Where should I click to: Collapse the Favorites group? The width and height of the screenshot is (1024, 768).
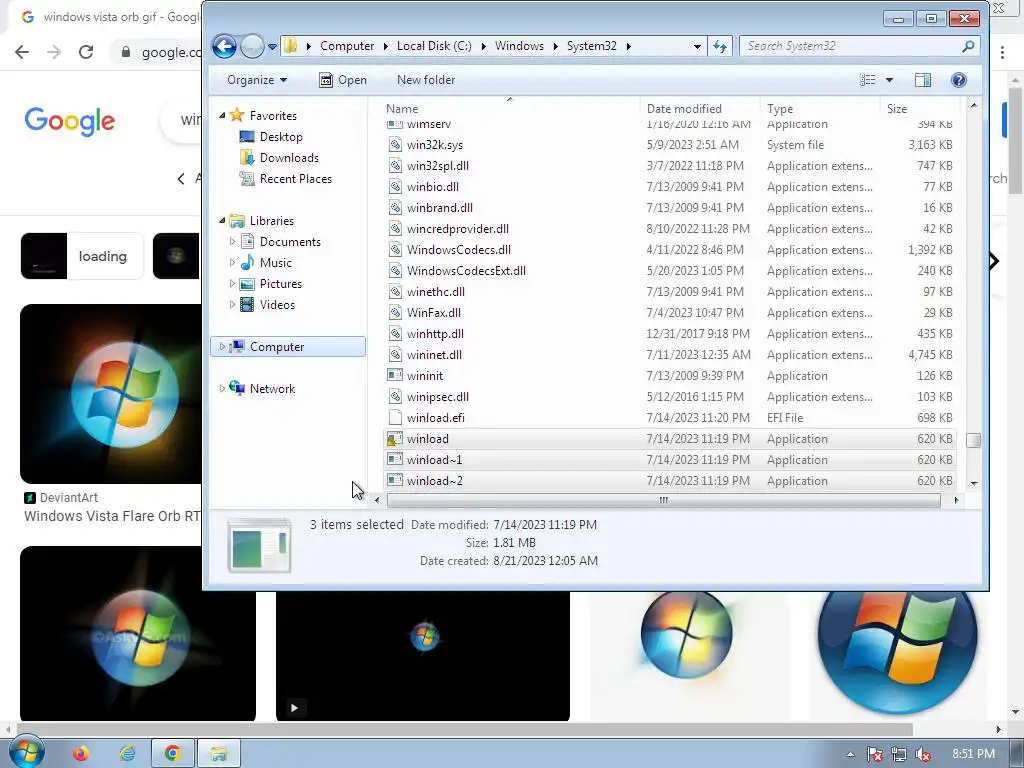coord(222,115)
